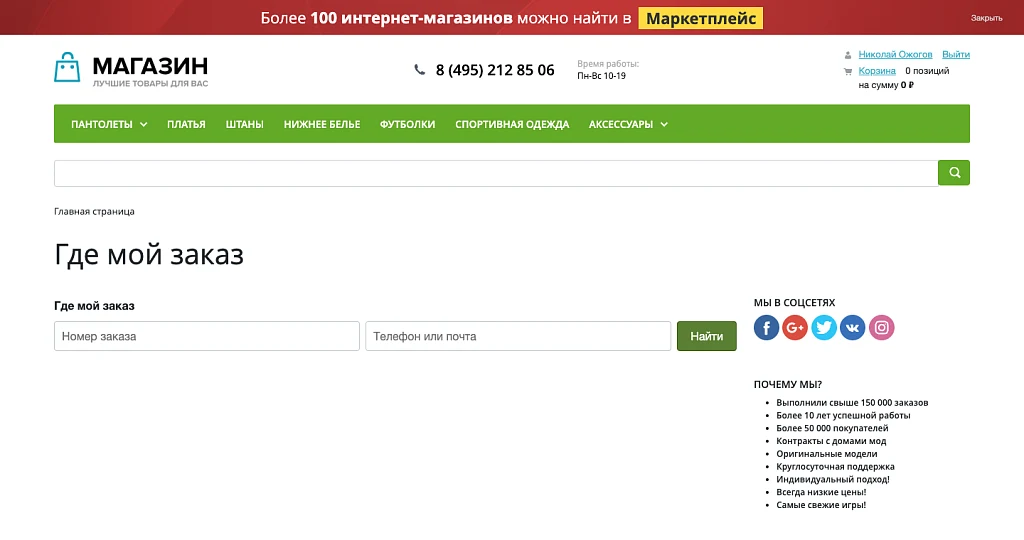The height and width of the screenshot is (540, 1024).
Task: Click the МАГАЗИН store title
Action: pos(150,66)
